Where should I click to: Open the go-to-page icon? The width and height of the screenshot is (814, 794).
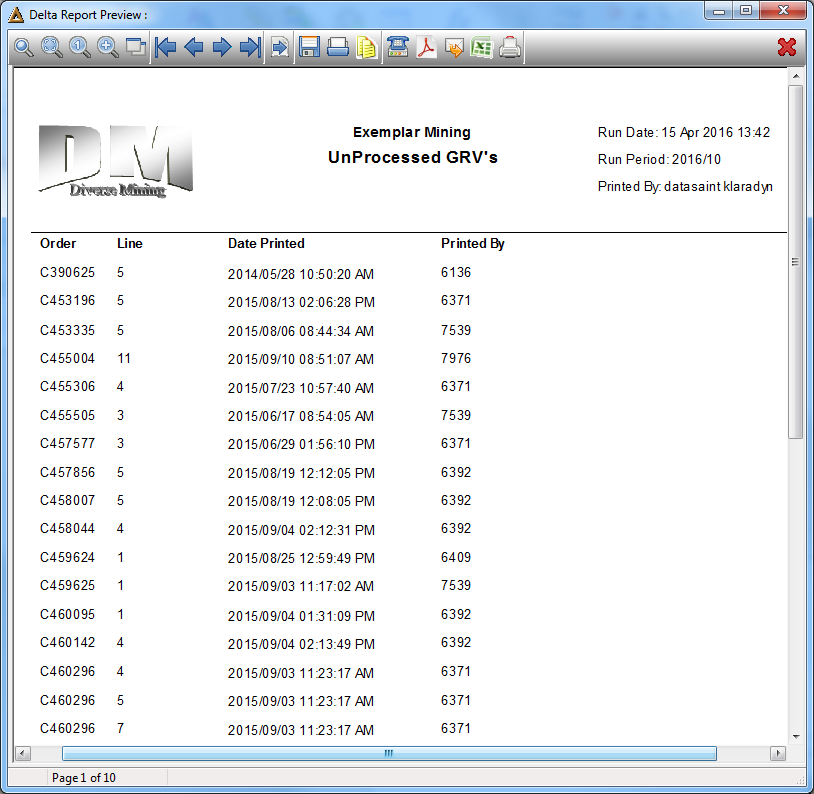[x=280, y=47]
